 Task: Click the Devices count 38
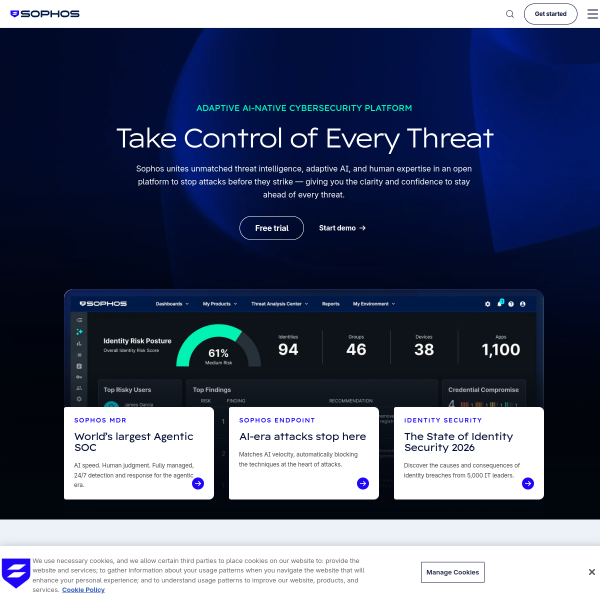pyautogui.click(x=424, y=349)
